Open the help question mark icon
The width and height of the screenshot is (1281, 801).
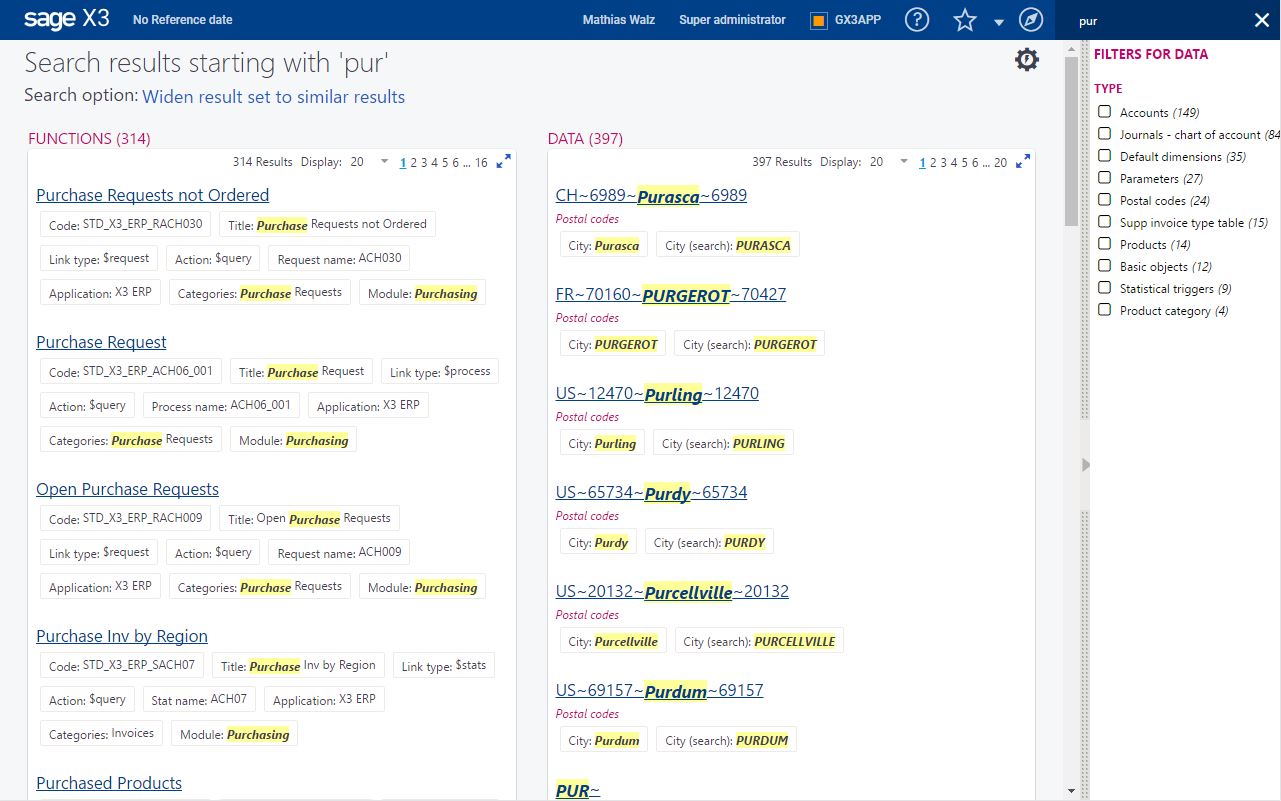pyautogui.click(x=916, y=20)
